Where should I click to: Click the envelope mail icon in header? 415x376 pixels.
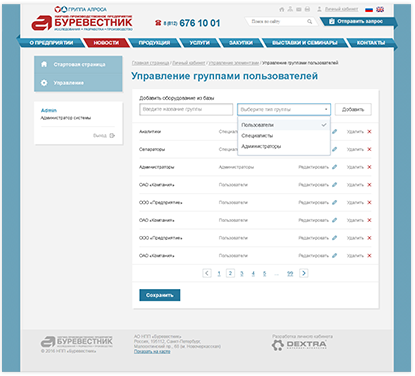[299, 9]
